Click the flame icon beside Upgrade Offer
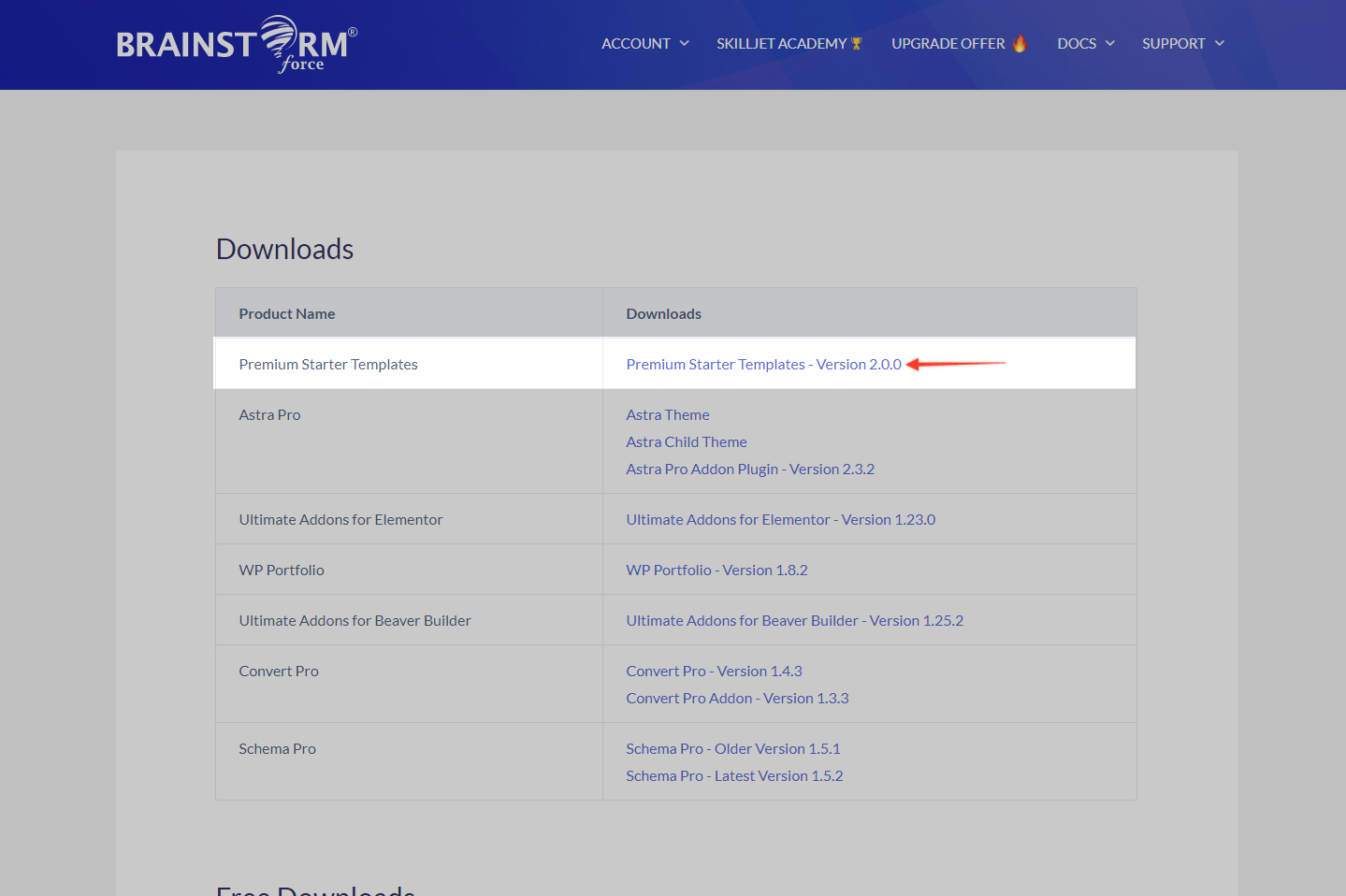The width and height of the screenshot is (1346, 896). coord(1020,43)
